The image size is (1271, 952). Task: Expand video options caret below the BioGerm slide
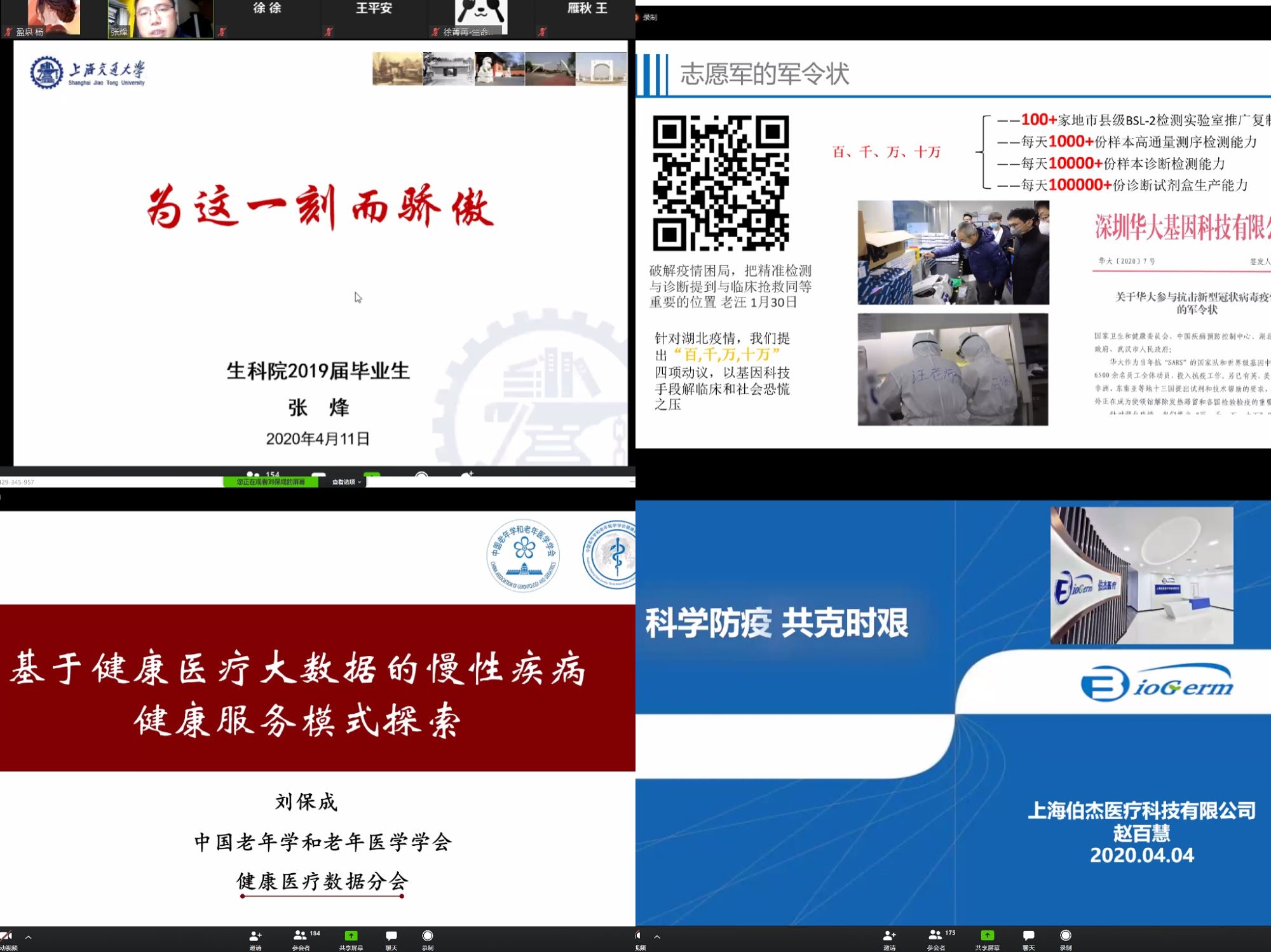(x=657, y=937)
